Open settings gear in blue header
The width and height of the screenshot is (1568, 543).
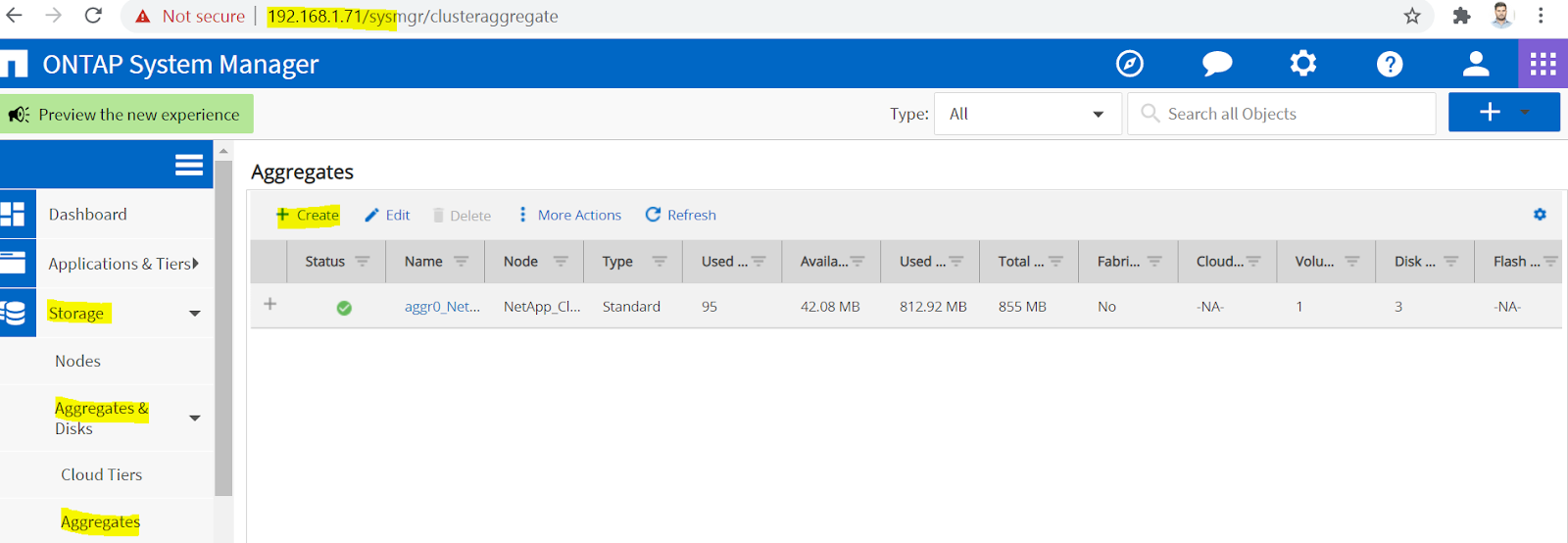1303,64
